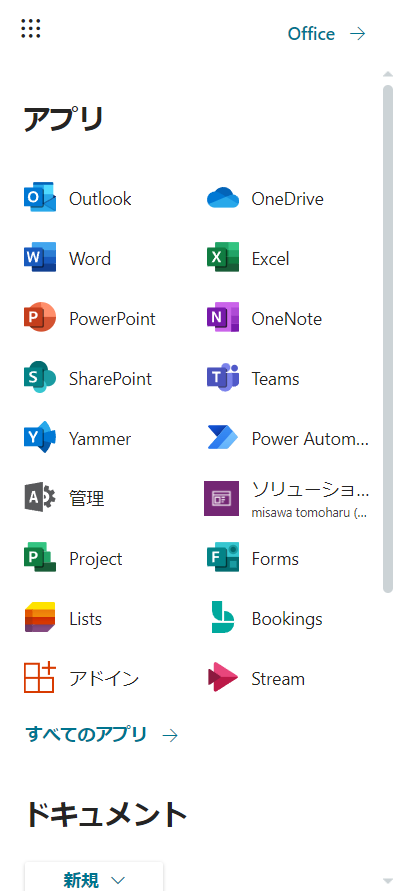The image size is (398, 891).
Task: Launch Excel via its green icon
Action: (x=223, y=258)
